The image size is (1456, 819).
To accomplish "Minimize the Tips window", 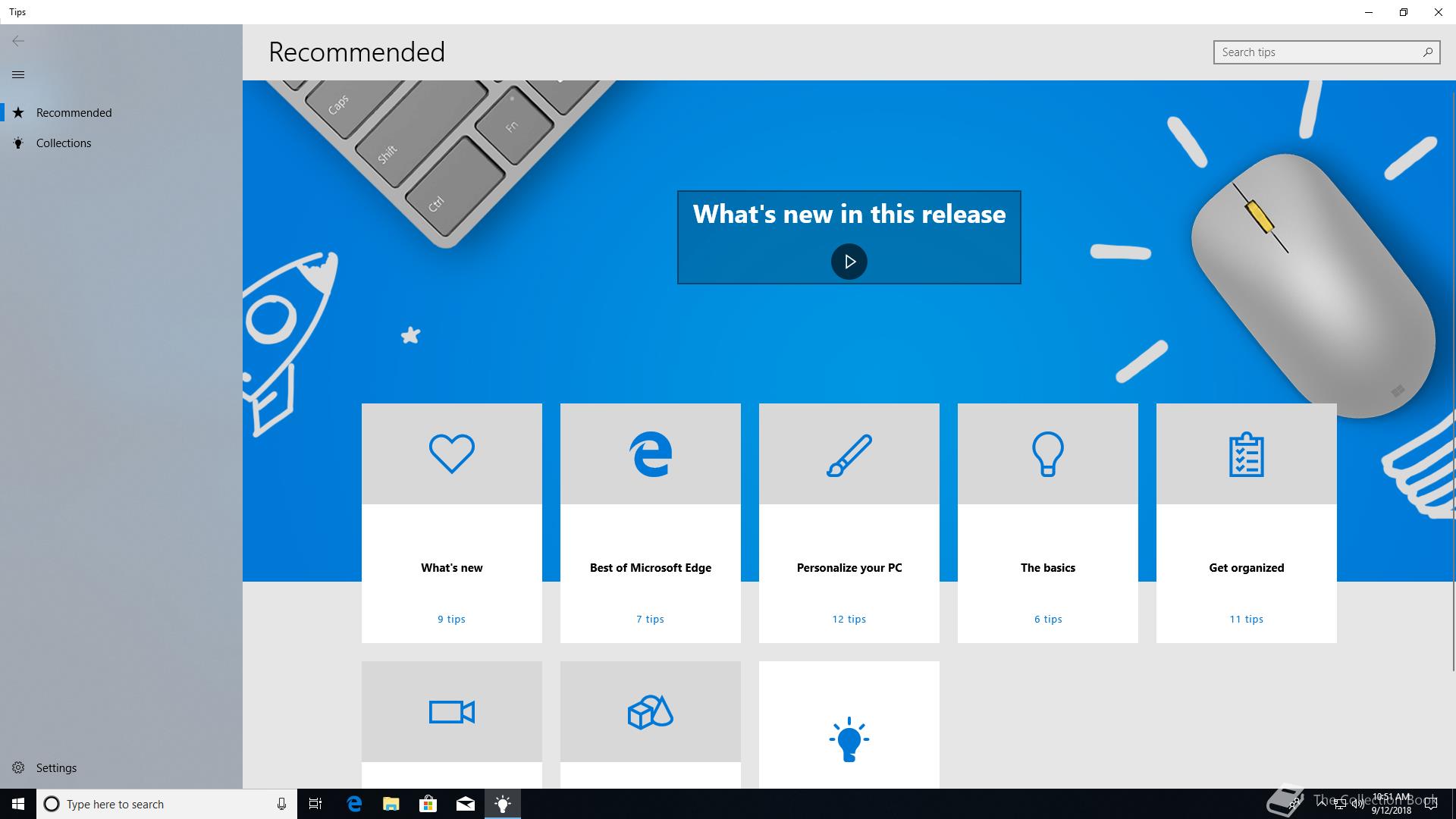I will [x=1369, y=12].
